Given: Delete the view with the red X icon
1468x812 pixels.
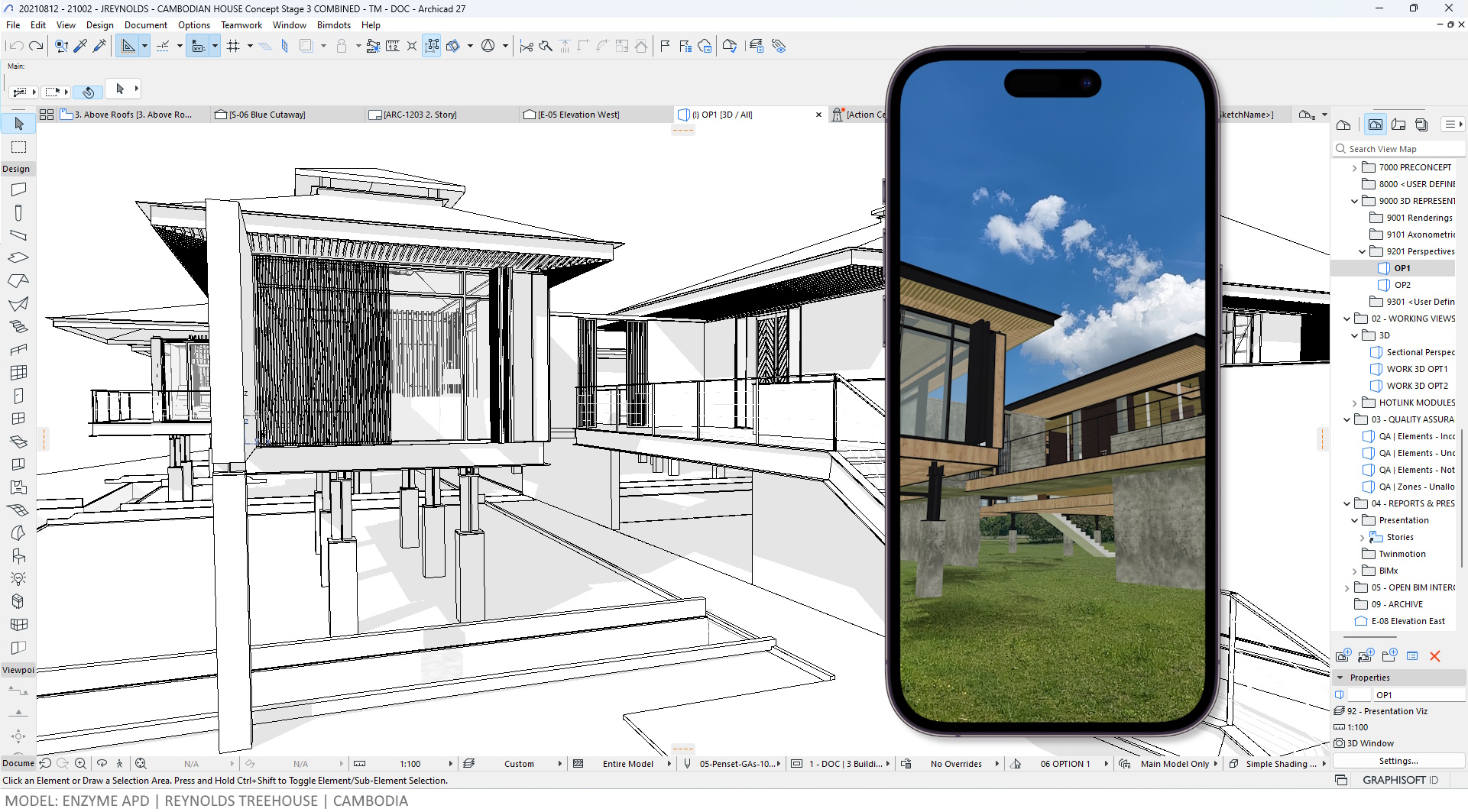Looking at the screenshot, I should [1434, 656].
